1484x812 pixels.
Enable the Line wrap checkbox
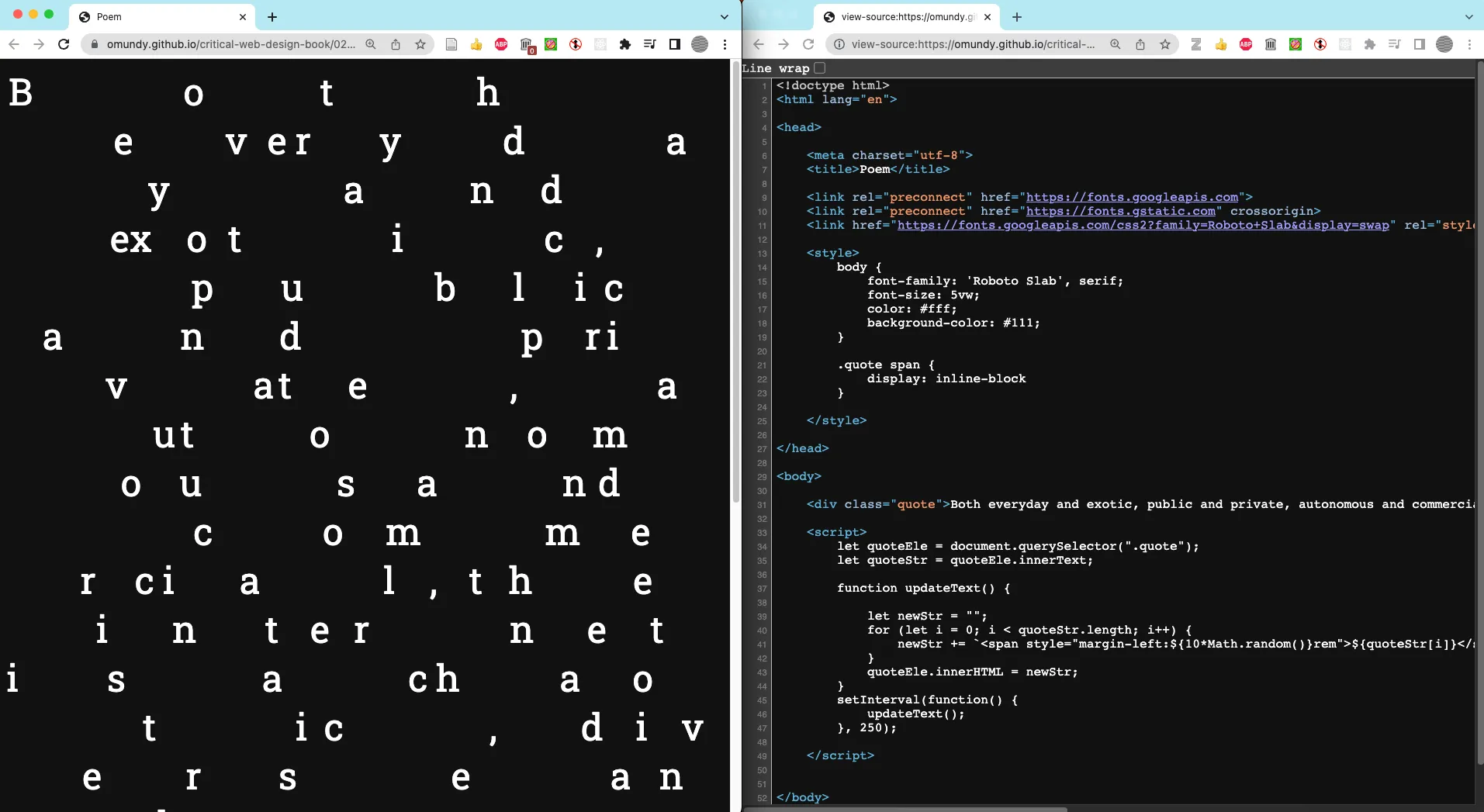[x=819, y=68]
